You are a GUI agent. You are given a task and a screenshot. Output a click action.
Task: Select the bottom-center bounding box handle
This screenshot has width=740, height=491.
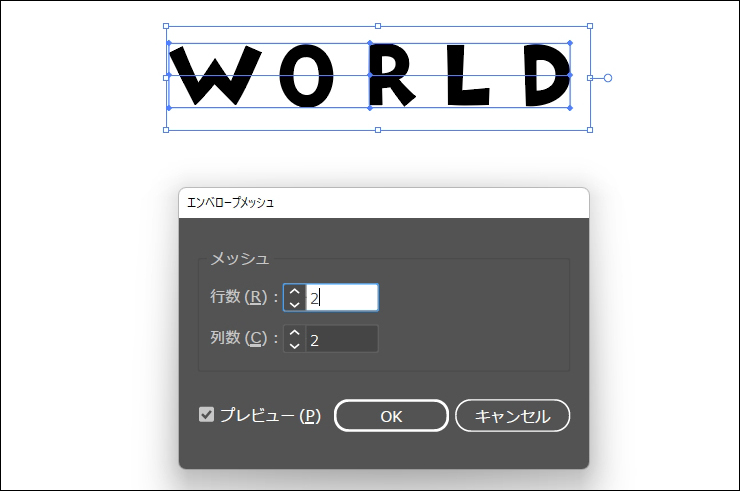377,129
